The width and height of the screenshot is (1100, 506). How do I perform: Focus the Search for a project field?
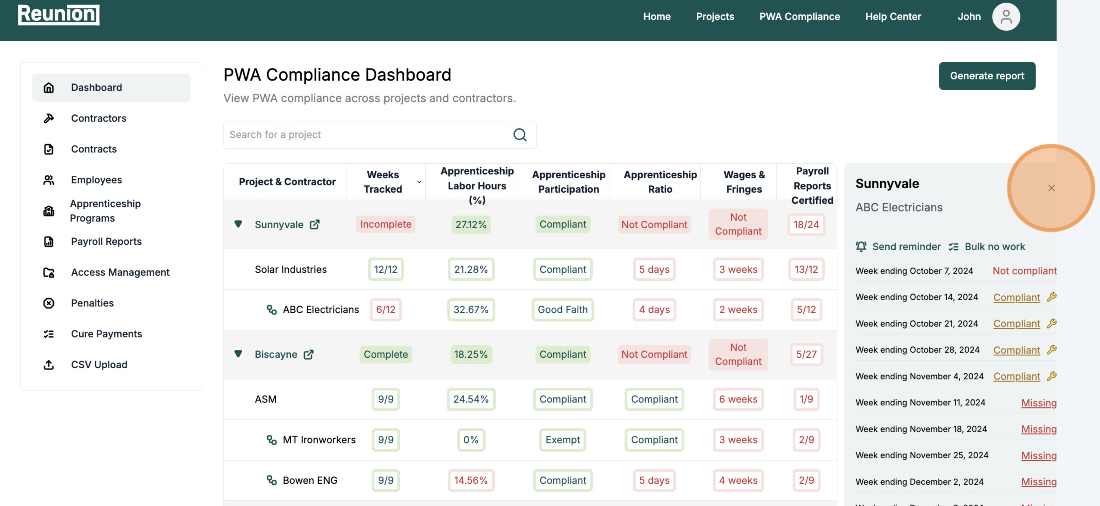point(365,135)
